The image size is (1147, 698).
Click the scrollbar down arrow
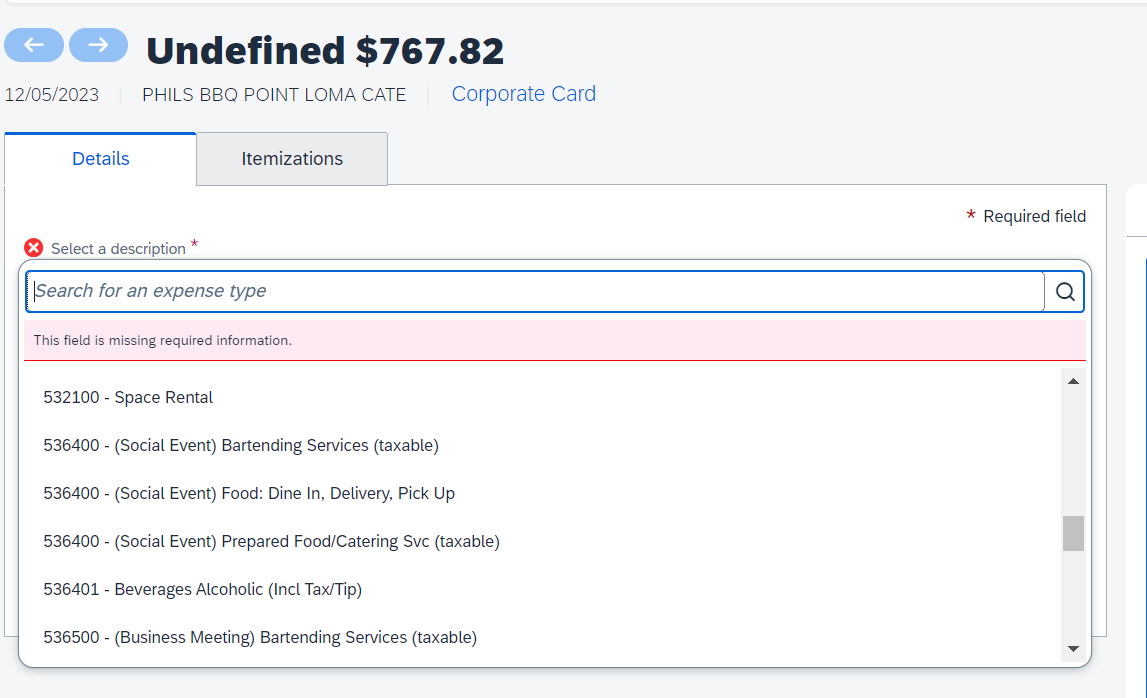pyautogui.click(x=1073, y=648)
